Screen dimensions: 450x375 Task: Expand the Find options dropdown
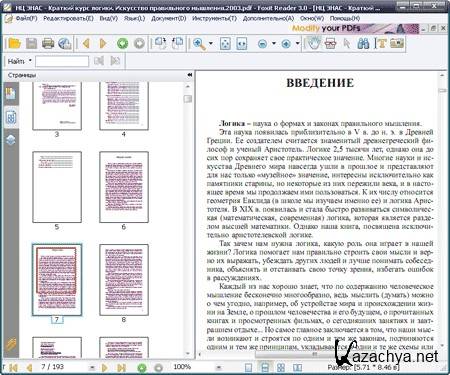click(30, 61)
